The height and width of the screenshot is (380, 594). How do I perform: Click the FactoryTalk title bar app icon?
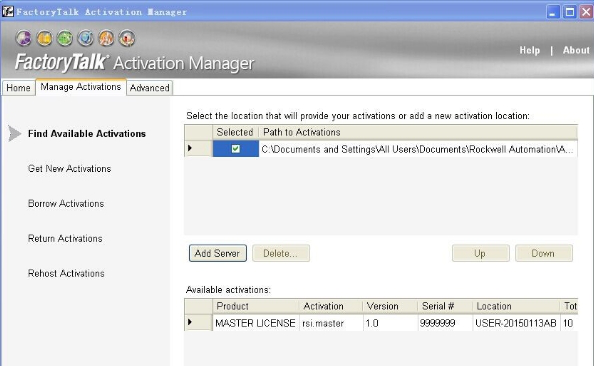click(x=8, y=11)
